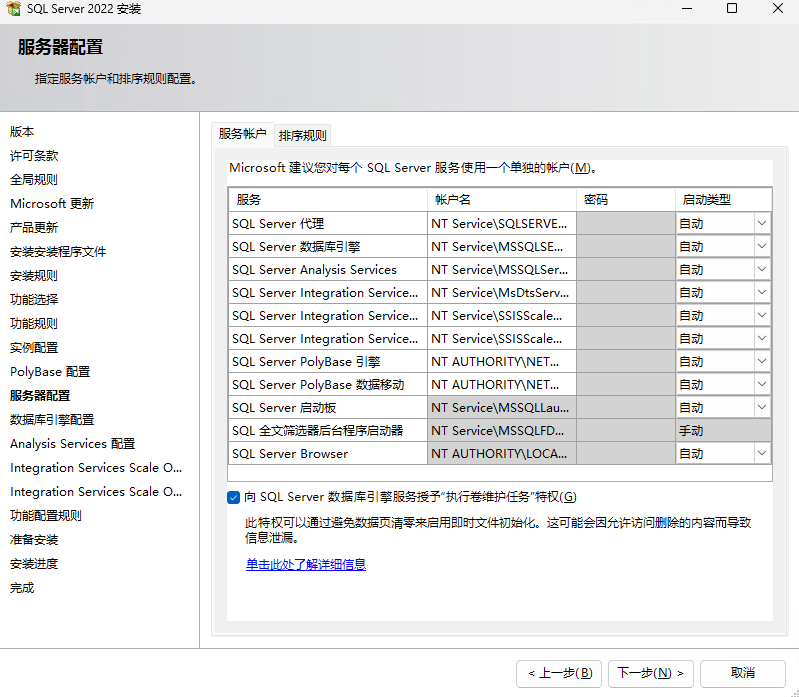Select 安装规则 step in the sidebar
This screenshot has height=697, width=799.
click(34, 276)
